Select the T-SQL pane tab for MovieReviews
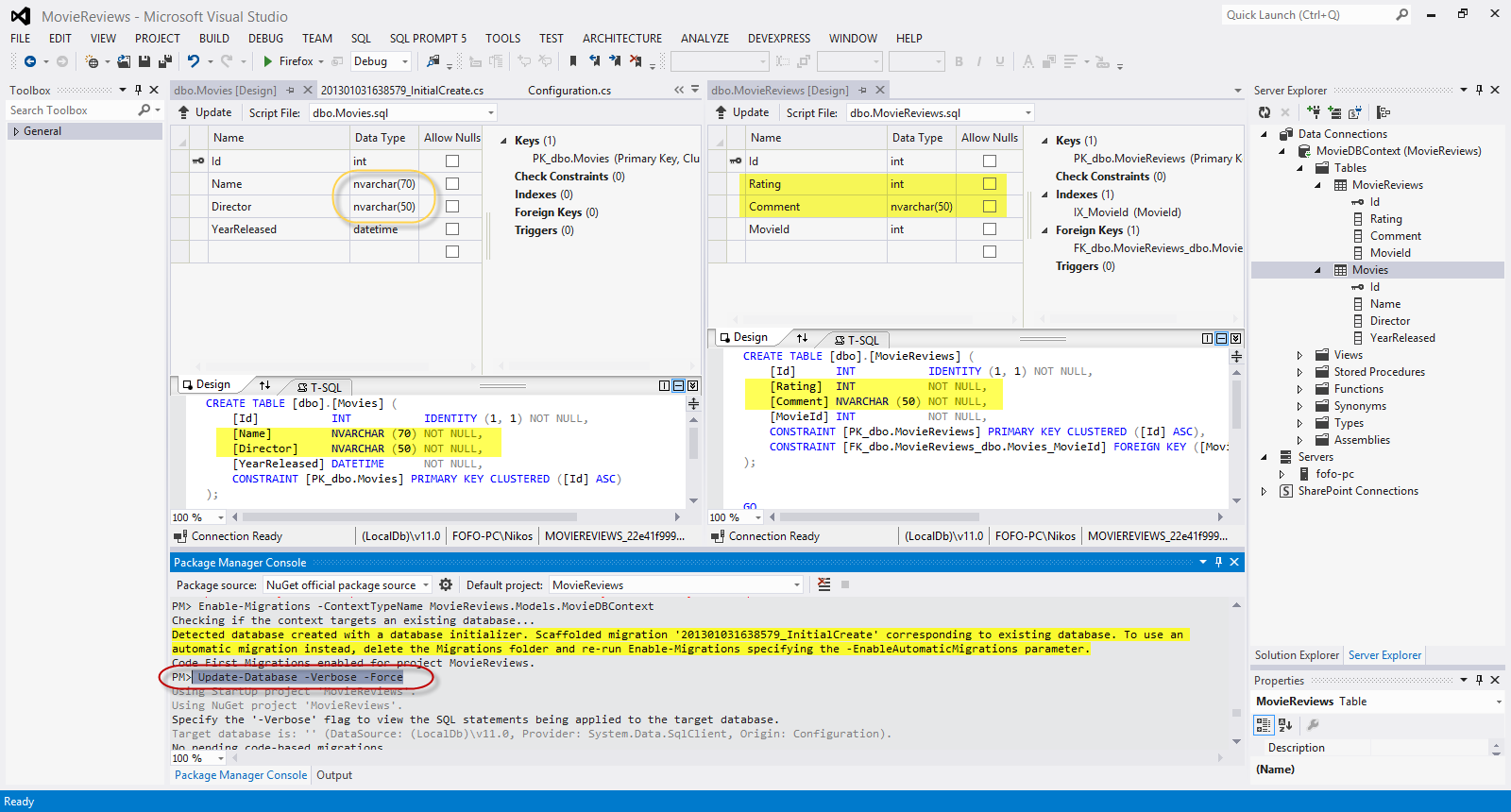1511x812 pixels. [x=856, y=340]
